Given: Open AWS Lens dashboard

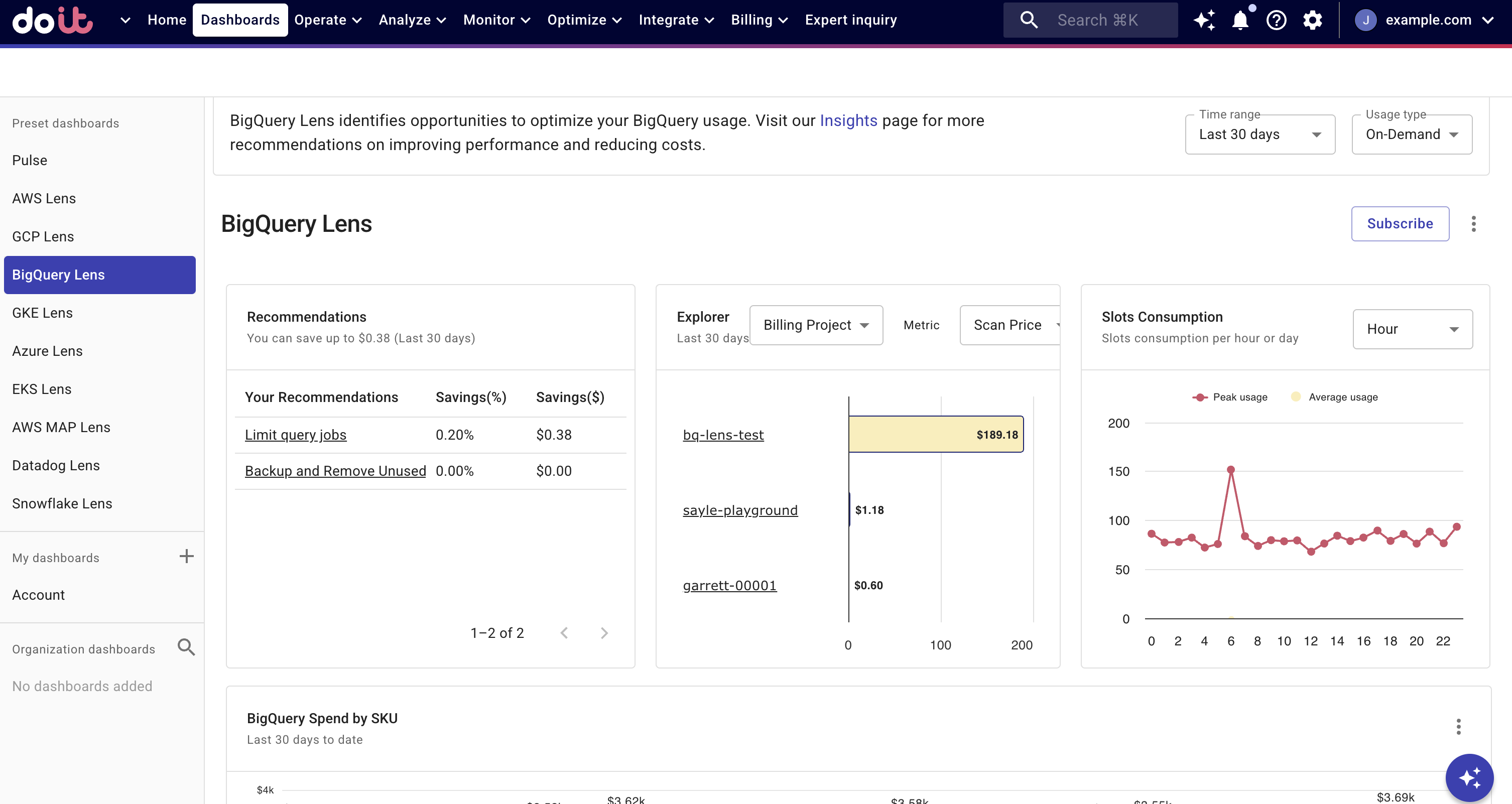Looking at the screenshot, I should point(100,198).
